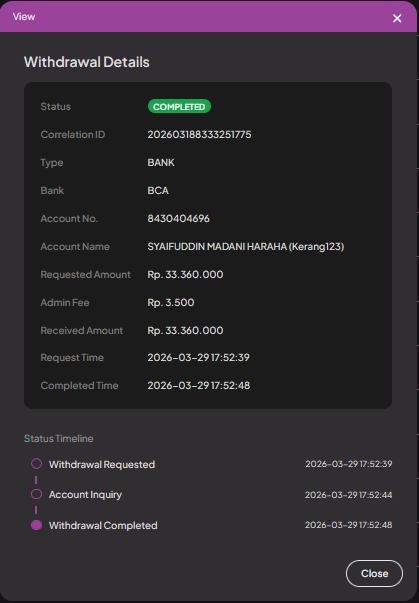Click the Withdrawal Details heading
The image size is (419, 603).
[86, 62]
